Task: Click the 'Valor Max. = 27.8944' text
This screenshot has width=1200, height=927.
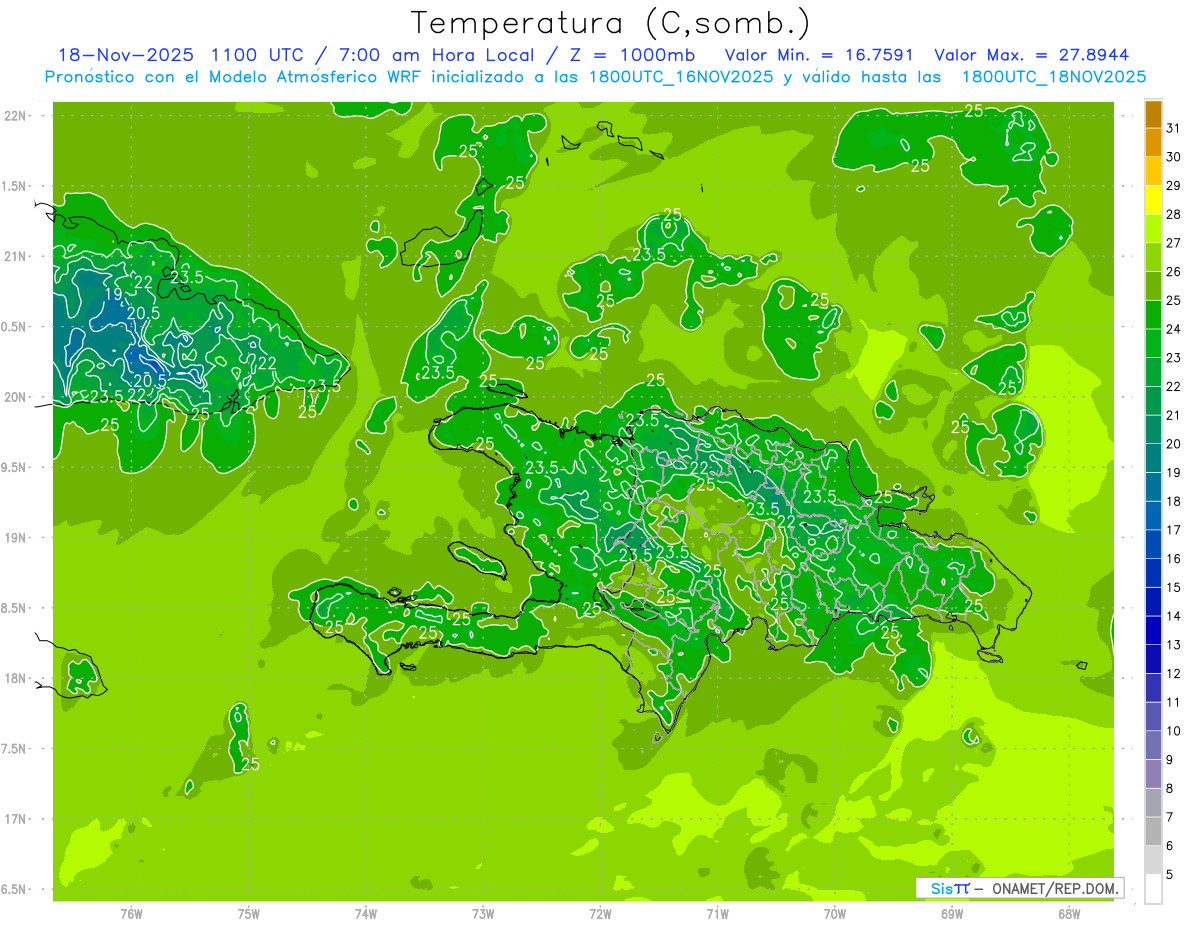Action: point(1032,55)
